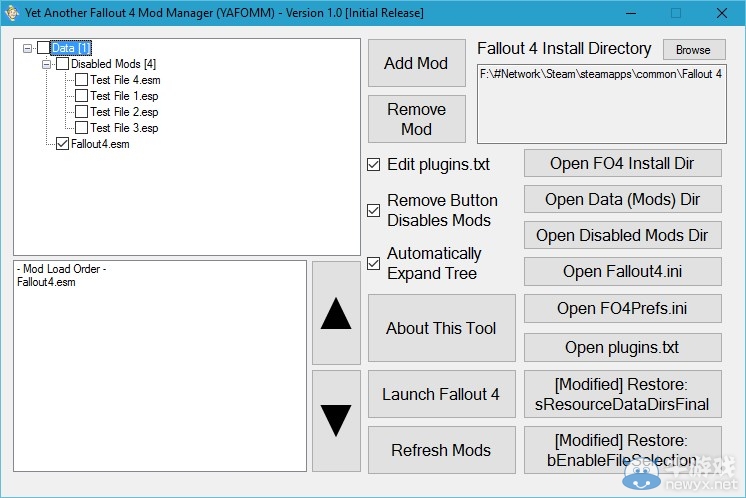Browse for Fallout 4 install directory

(x=694, y=49)
